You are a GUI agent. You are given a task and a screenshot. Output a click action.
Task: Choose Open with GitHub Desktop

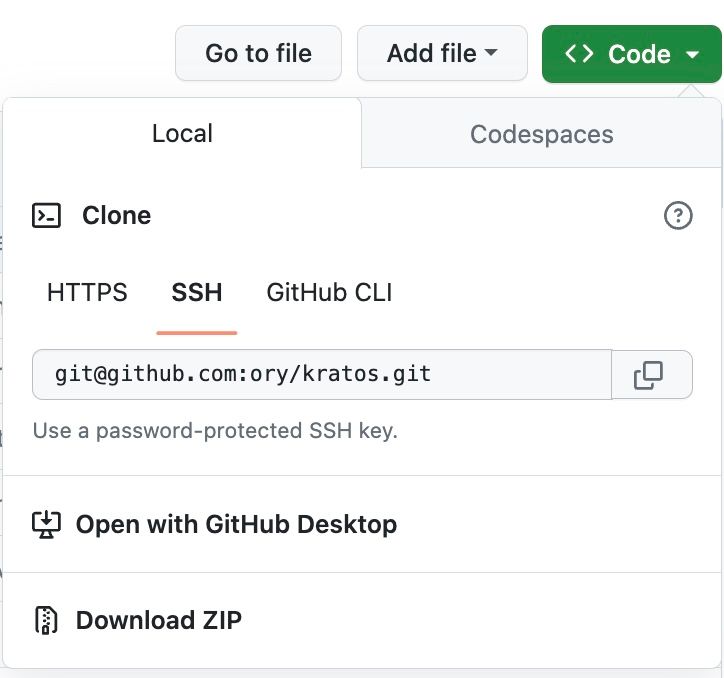(x=236, y=524)
